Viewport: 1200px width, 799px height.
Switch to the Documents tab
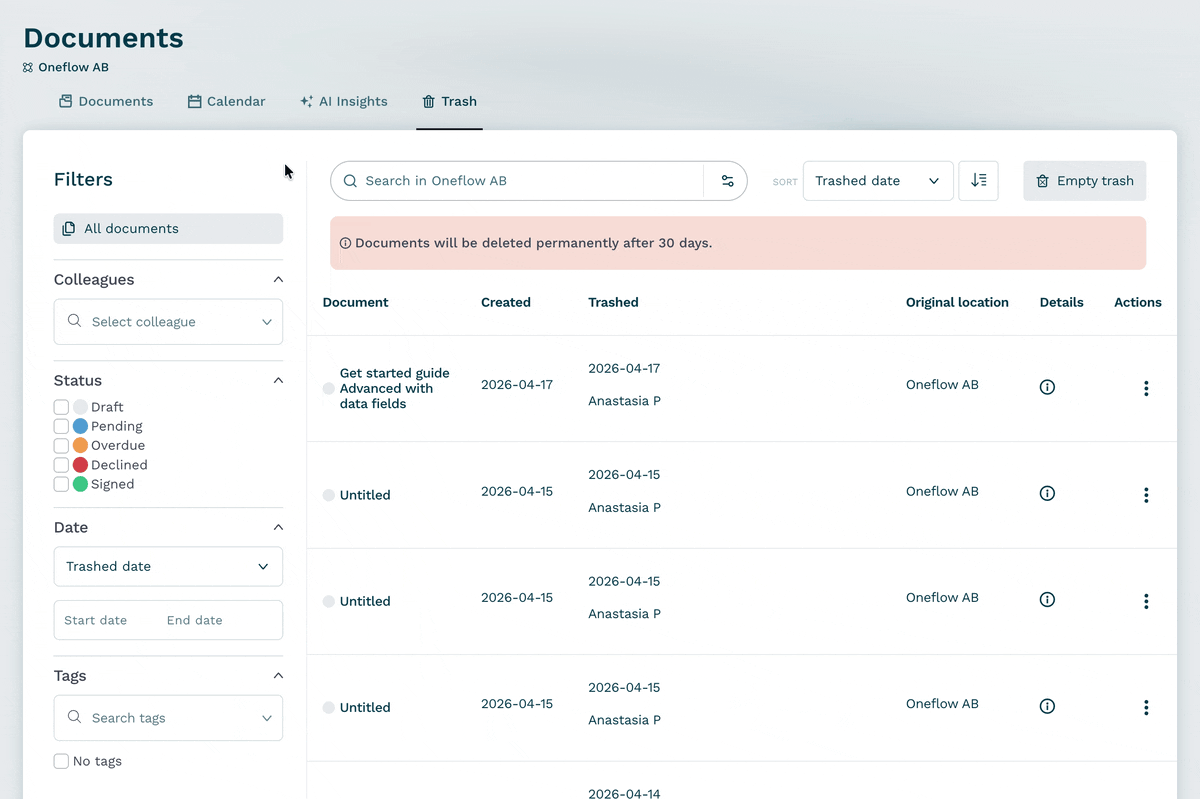click(x=106, y=101)
